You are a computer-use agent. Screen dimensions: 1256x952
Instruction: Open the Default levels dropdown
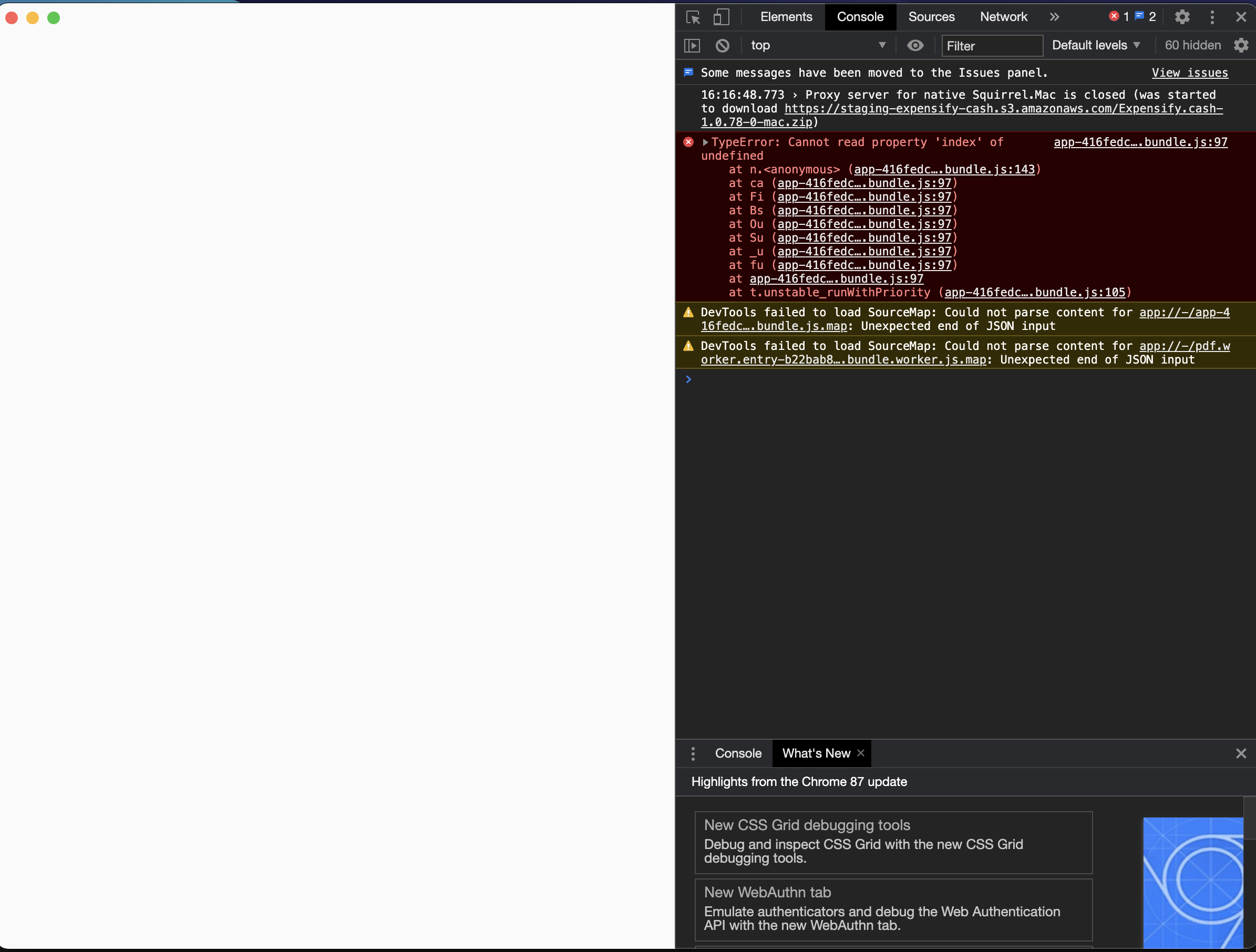(x=1095, y=45)
